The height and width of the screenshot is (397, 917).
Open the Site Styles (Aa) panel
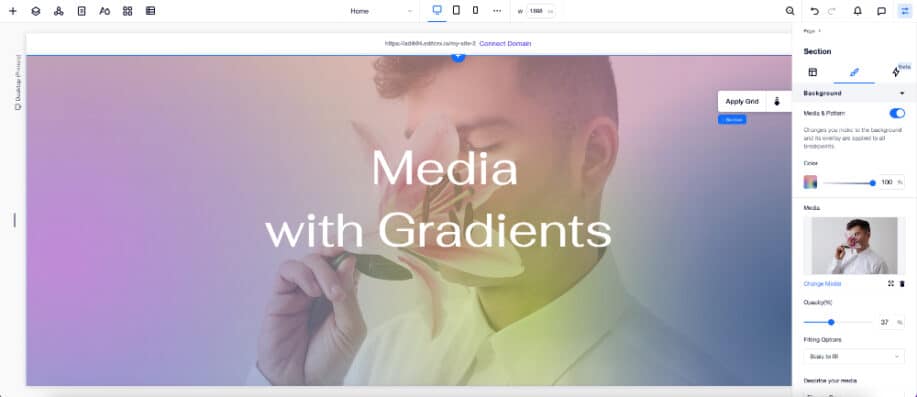pos(105,11)
